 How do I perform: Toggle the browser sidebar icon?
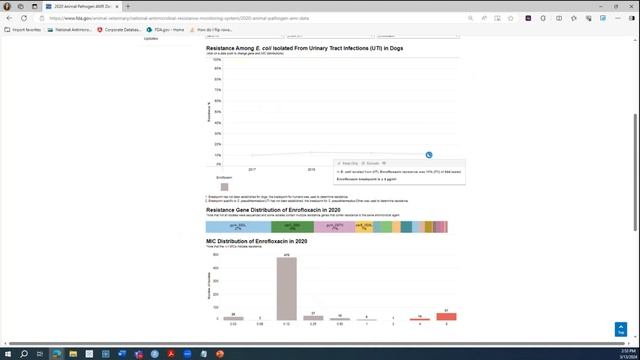tap(632, 18)
